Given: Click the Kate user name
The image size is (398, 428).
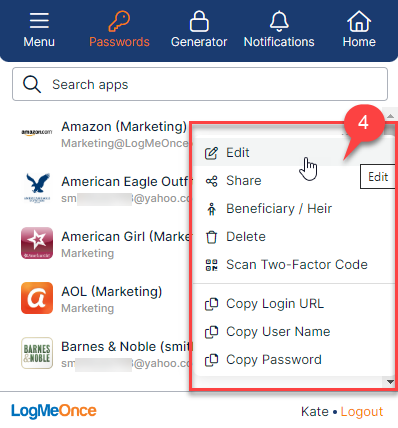Looking at the screenshot, I should pyautogui.click(x=315, y=412).
